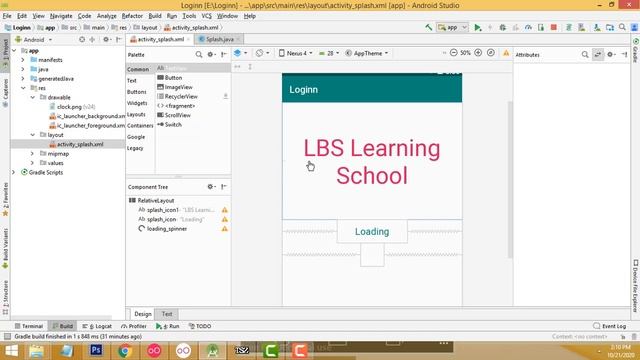This screenshot has height=360, width=640.
Task: Open the Nexus 4 device dropdown
Action: tap(296, 53)
